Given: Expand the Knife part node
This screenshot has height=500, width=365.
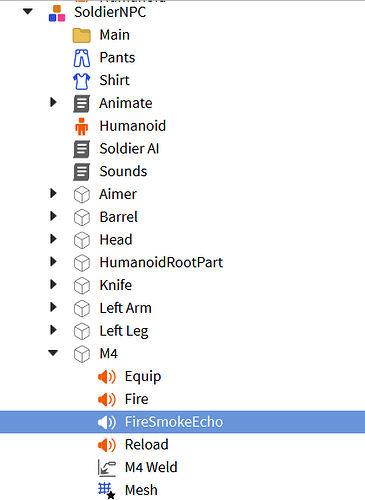Looking at the screenshot, I should pos(53,284).
